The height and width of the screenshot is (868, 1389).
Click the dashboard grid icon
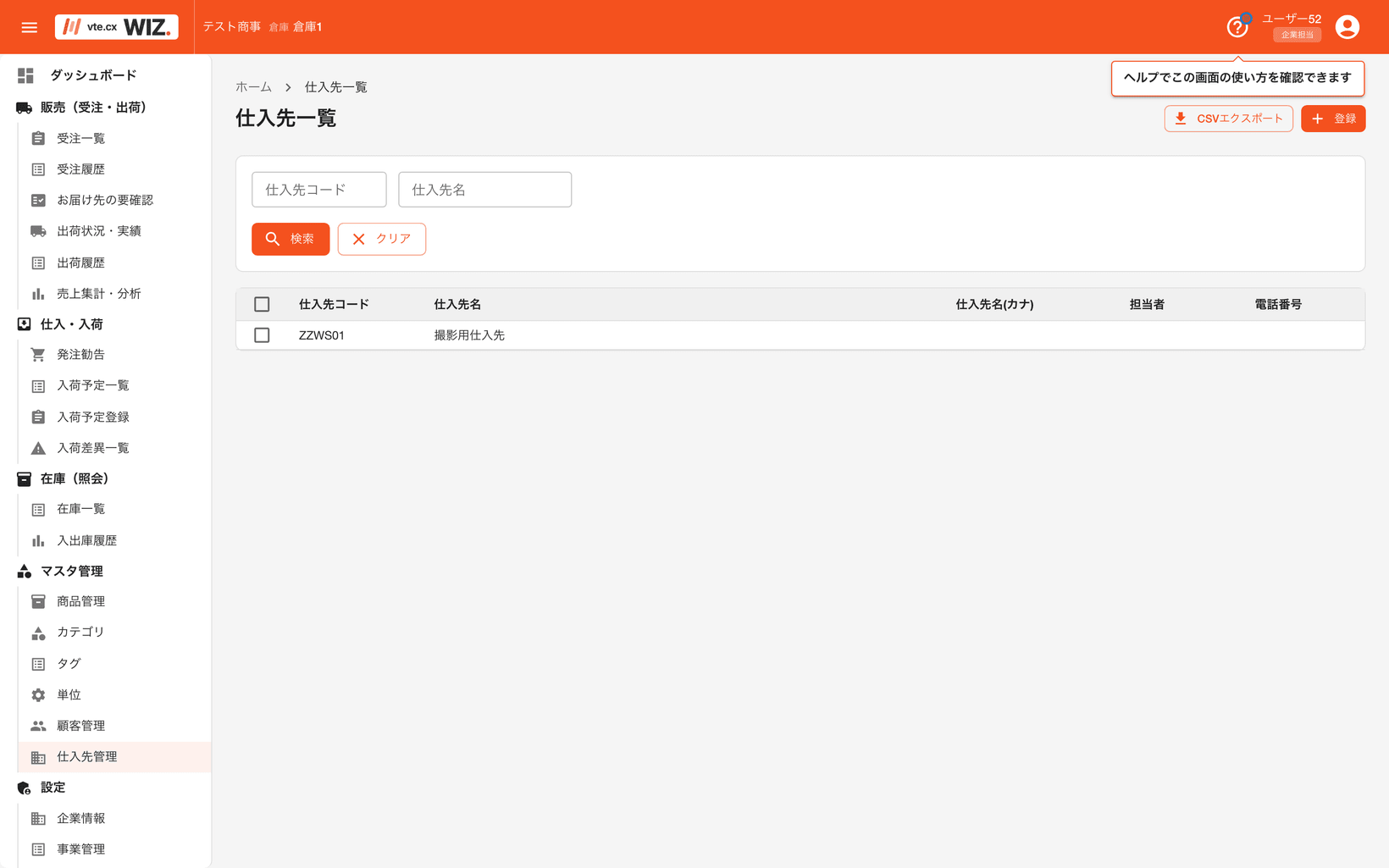25,75
